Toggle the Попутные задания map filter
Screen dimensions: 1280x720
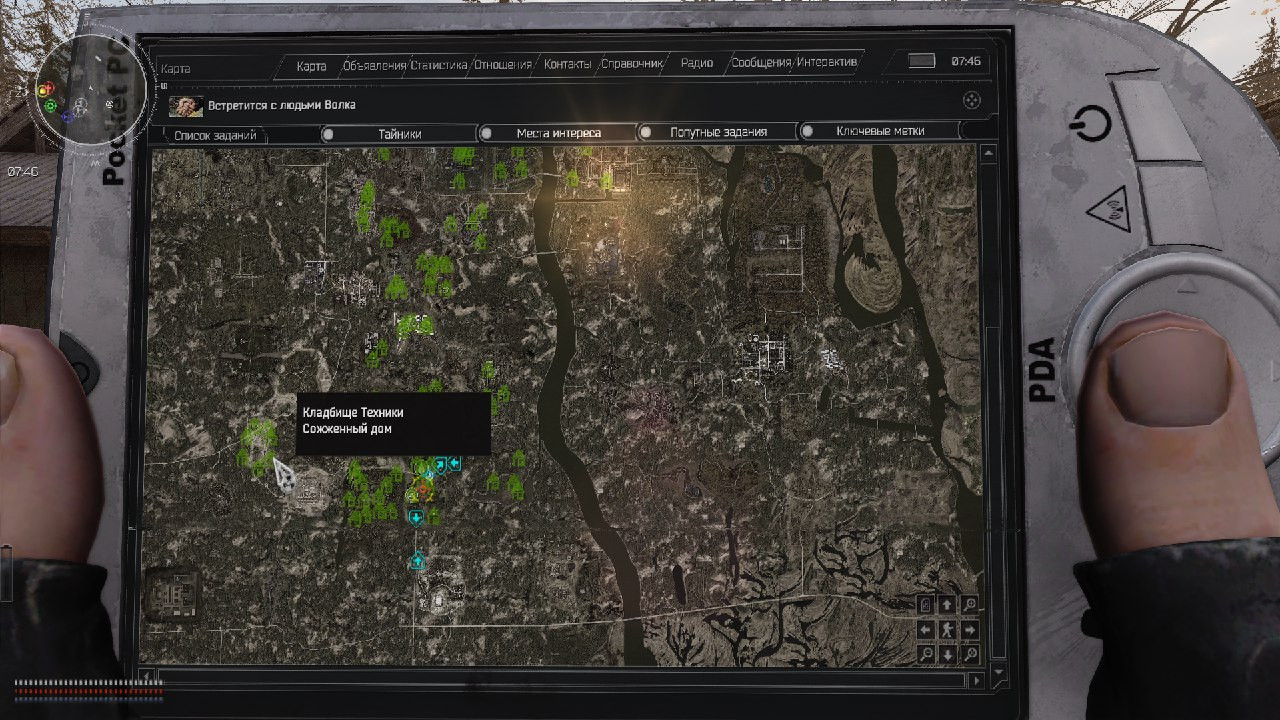pos(718,132)
